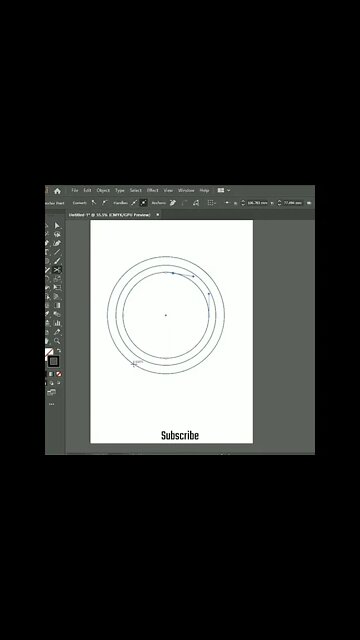Close the Untitled-1 document tab
The width and height of the screenshot is (360, 640).
(158, 215)
